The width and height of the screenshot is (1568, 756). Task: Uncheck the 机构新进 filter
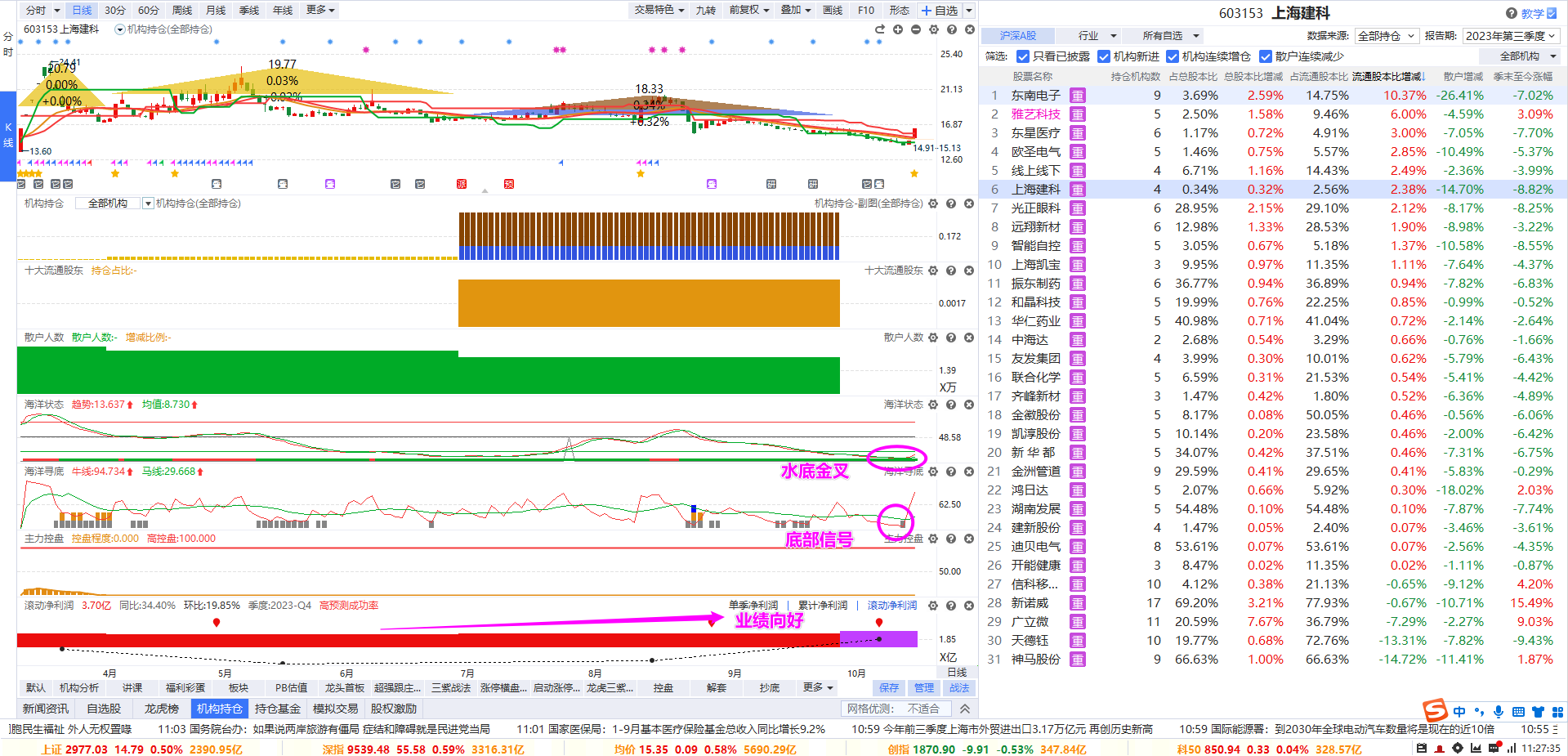tap(1104, 56)
